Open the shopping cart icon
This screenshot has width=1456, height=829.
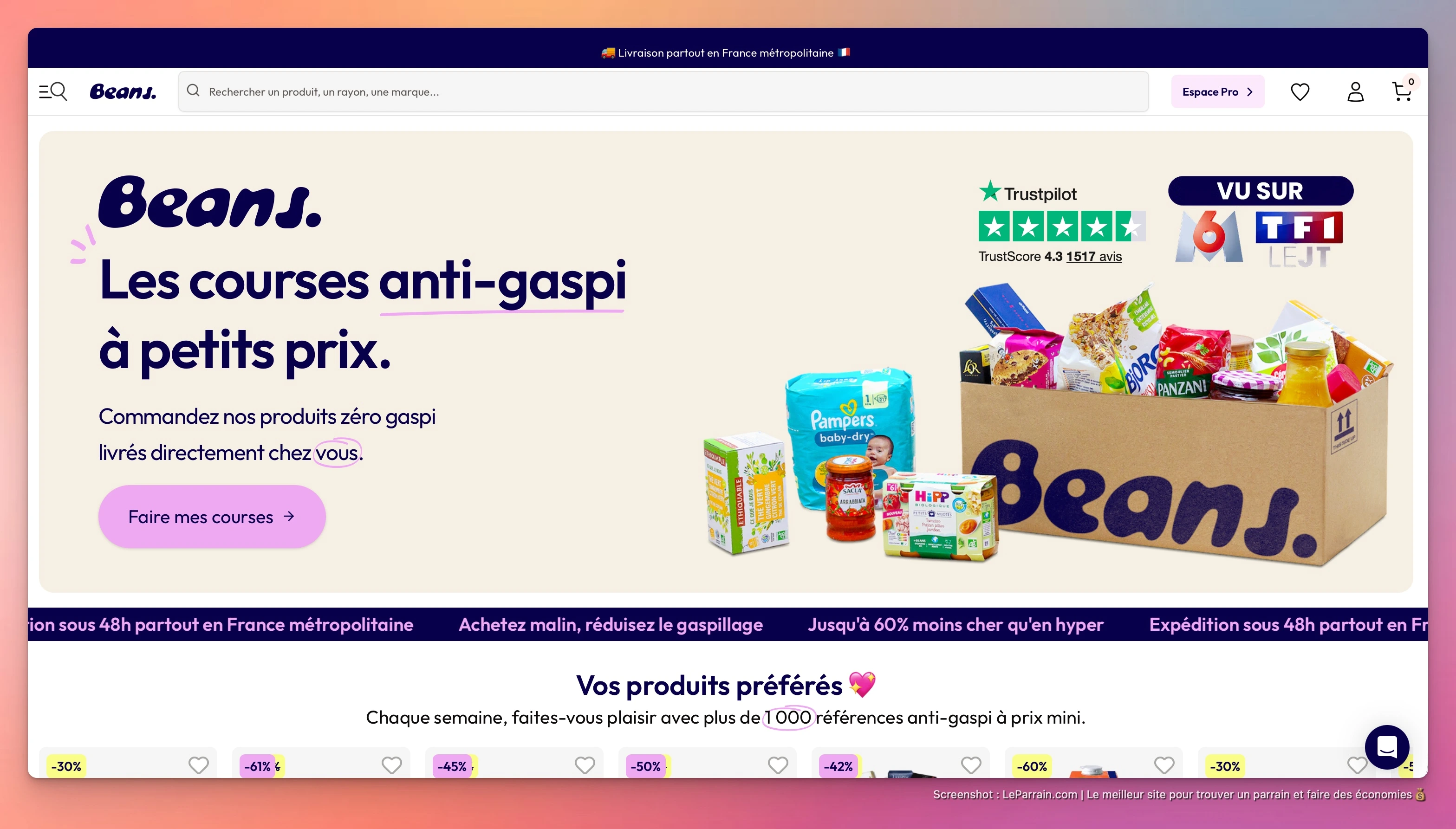[1402, 91]
